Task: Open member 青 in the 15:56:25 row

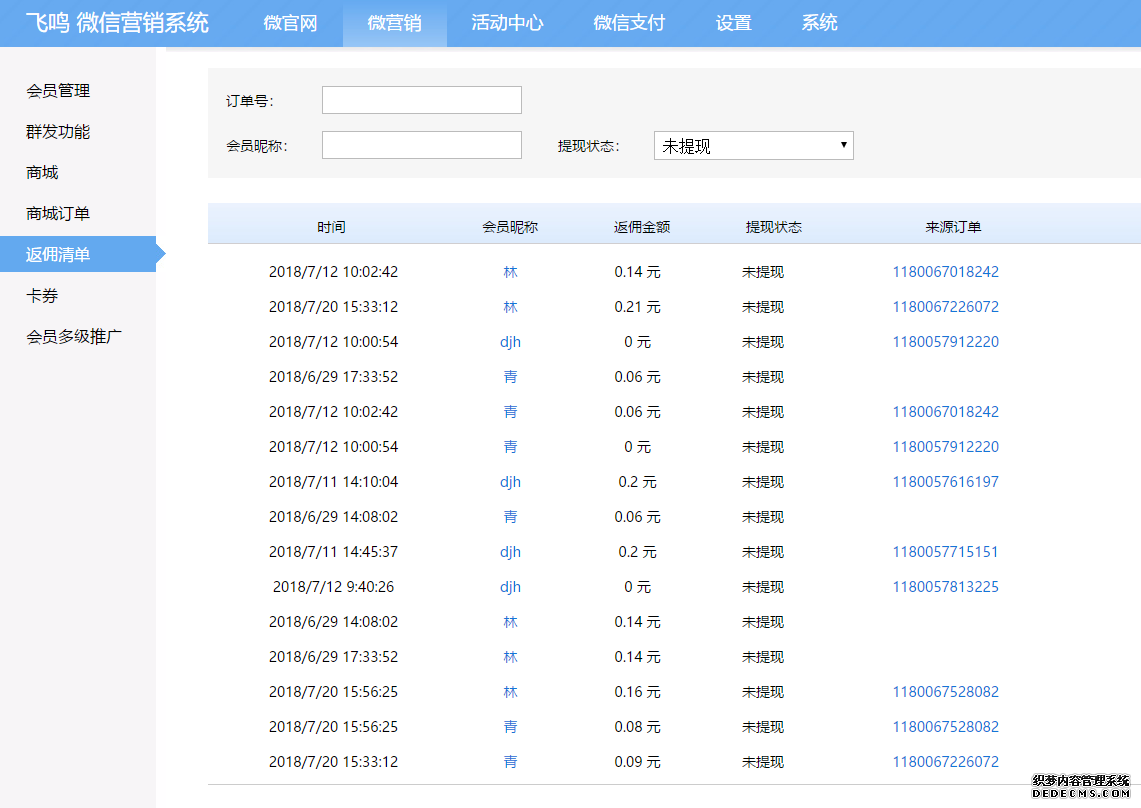Action: 510,727
